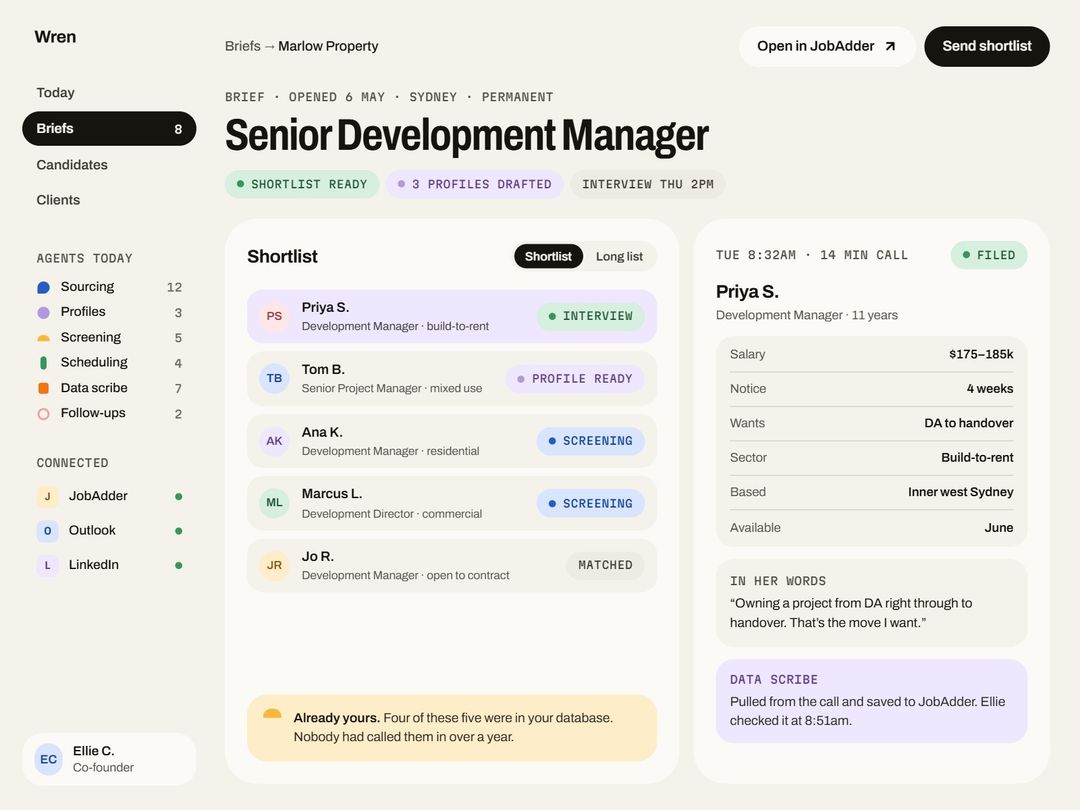1080x810 pixels.
Task: Select Briefs in the sidebar navigation
Action: 109,129
